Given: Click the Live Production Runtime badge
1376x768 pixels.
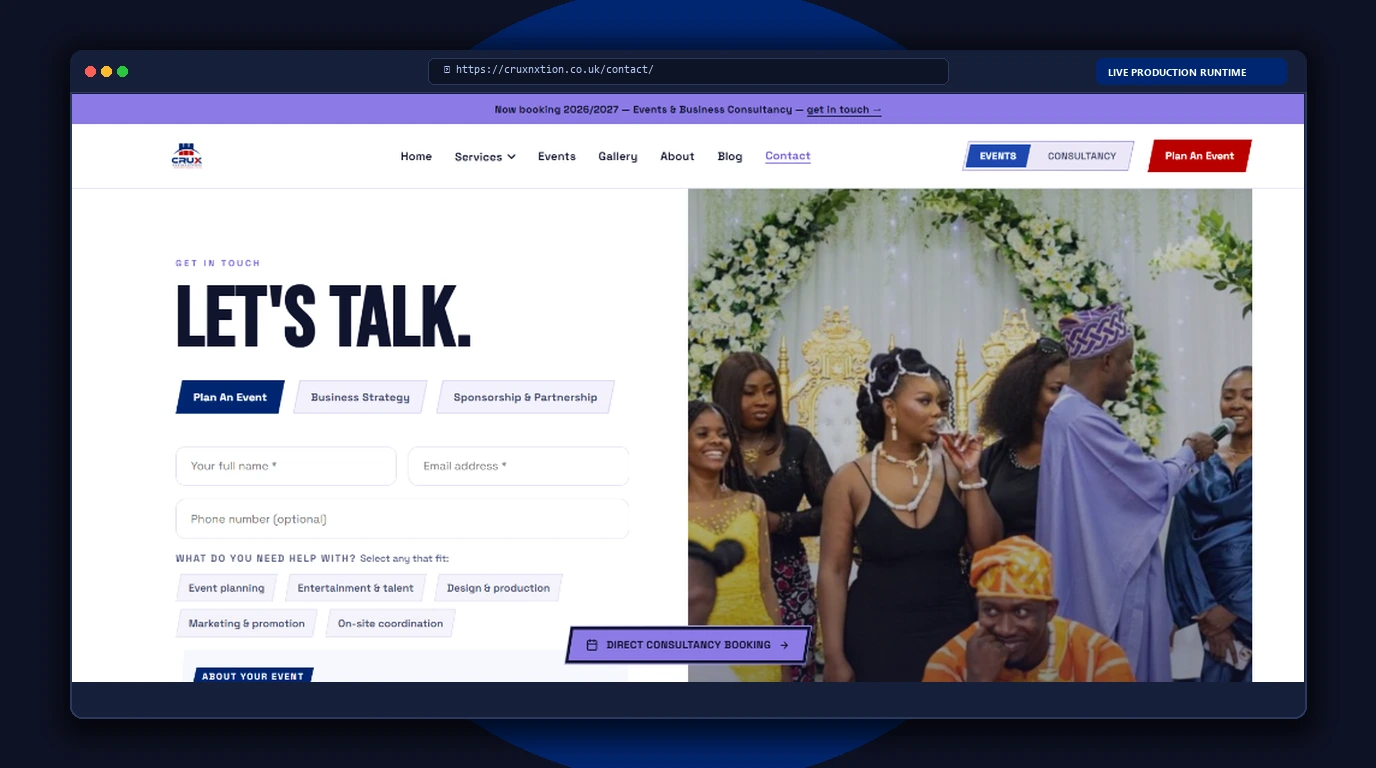Looking at the screenshot, I should (x=1191, y=72).
